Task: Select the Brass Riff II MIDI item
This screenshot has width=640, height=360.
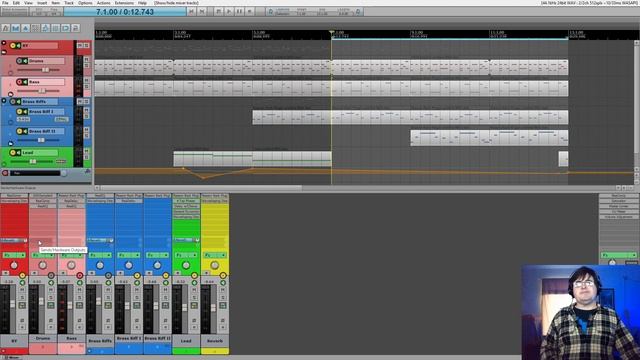Action: 489,138
